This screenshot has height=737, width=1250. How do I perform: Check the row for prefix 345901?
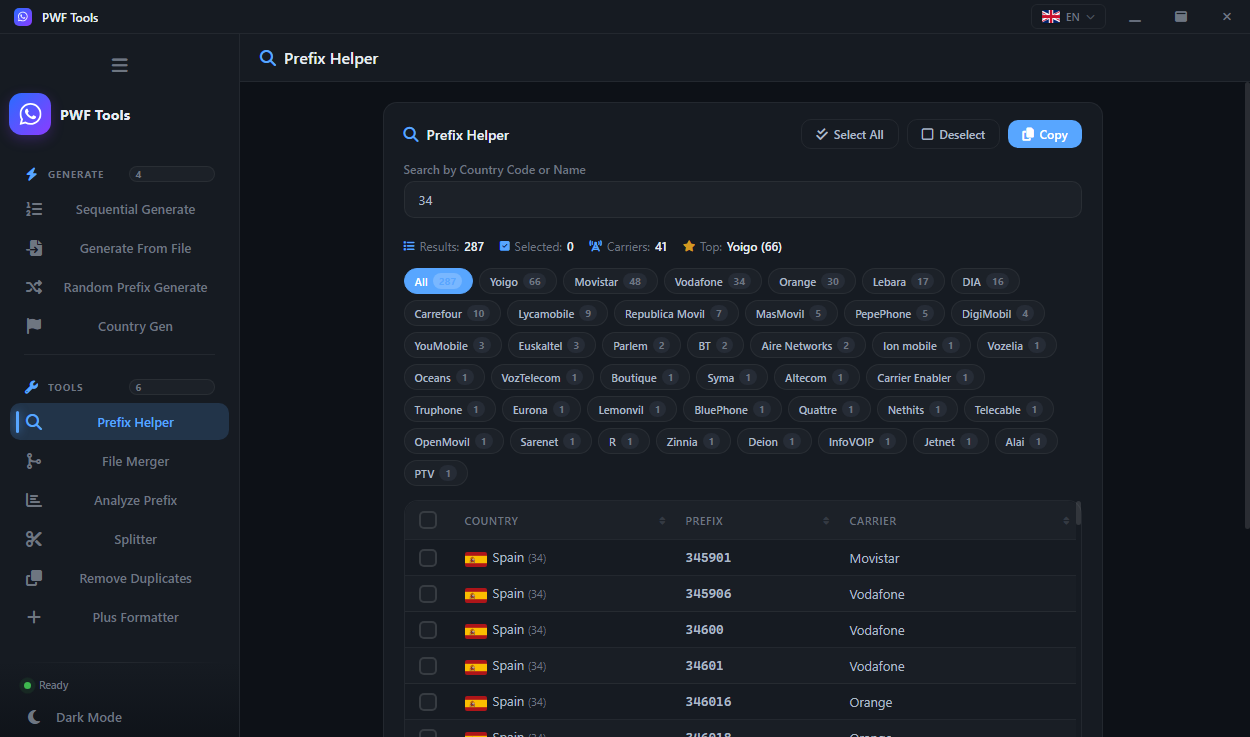point(428,558)
